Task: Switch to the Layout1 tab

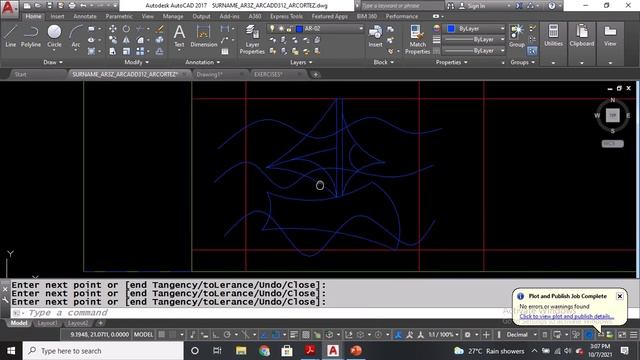Action: pyautogui.click(x=47, y=323)
